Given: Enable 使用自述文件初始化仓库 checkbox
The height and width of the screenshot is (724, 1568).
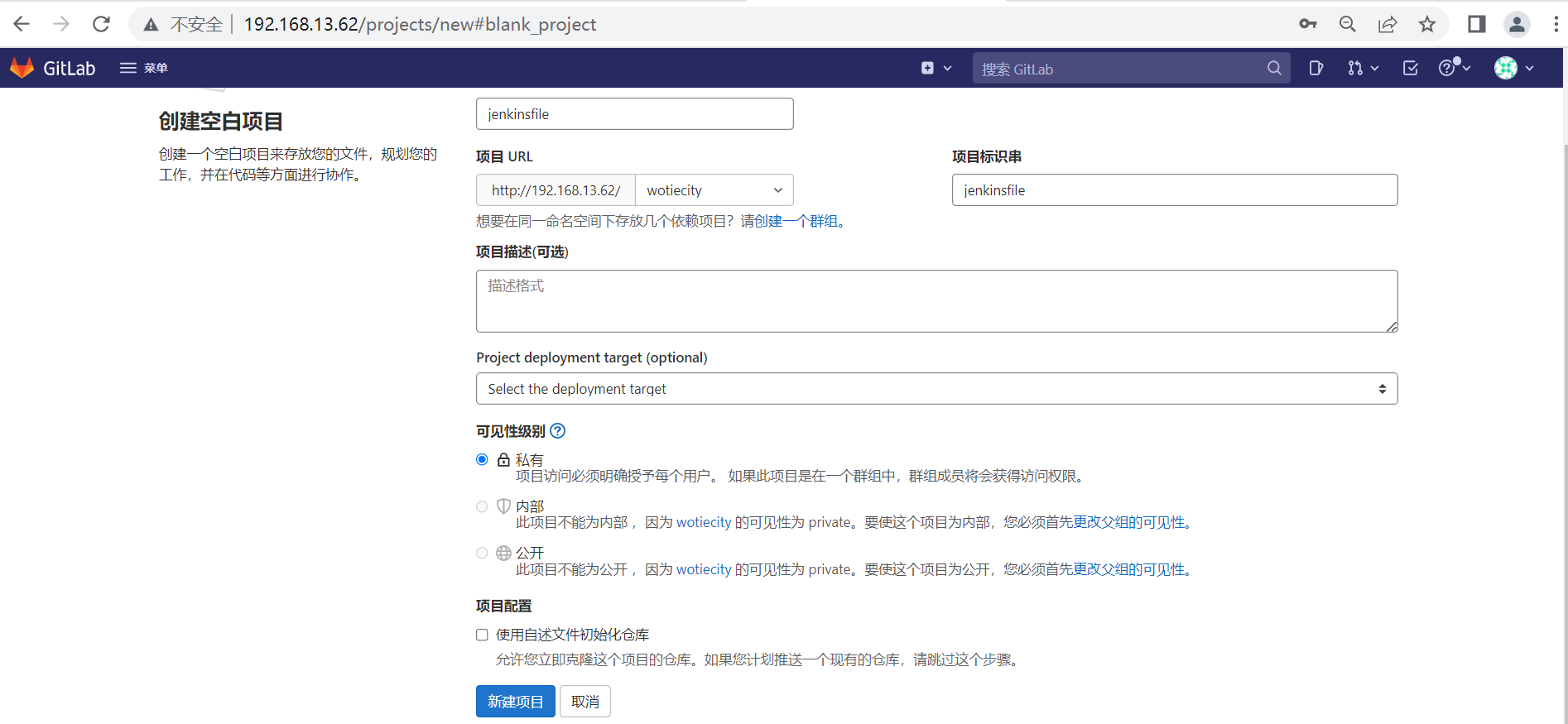Looking at the screenshot, I should click(482, 635).
